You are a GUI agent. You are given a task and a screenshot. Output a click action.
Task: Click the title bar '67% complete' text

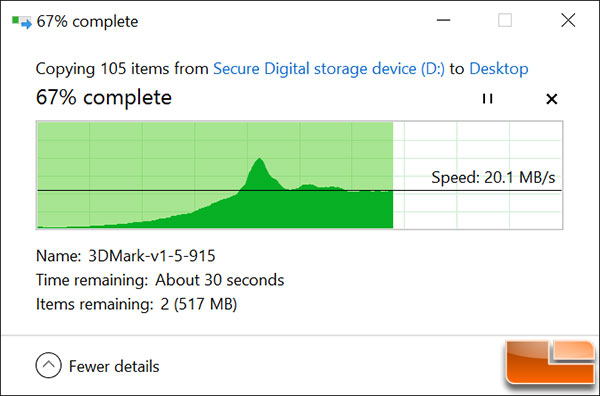pyautogui.click(x=87, y=21)
